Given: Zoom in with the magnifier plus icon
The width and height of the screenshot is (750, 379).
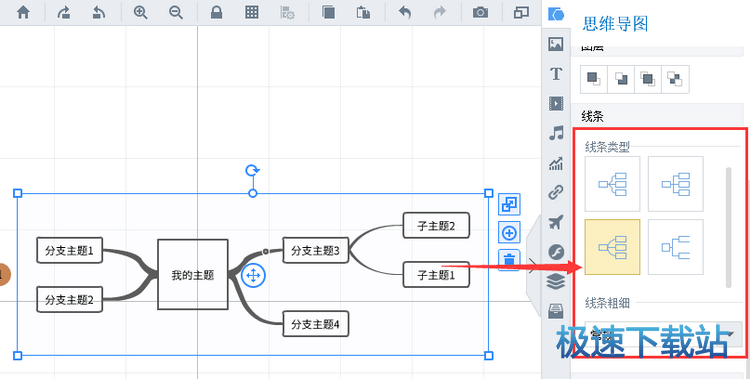Looking at the screenshot, I should [x=140, y=12].
